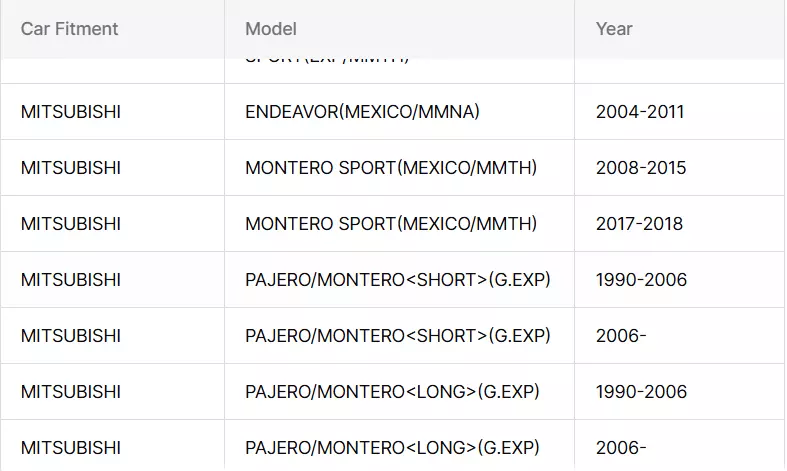Click MITSUBISHI in the 2017-2018 Montero Sport row
Screen dimensions: 787x471
pyautogui.click(x=71, y=223)
